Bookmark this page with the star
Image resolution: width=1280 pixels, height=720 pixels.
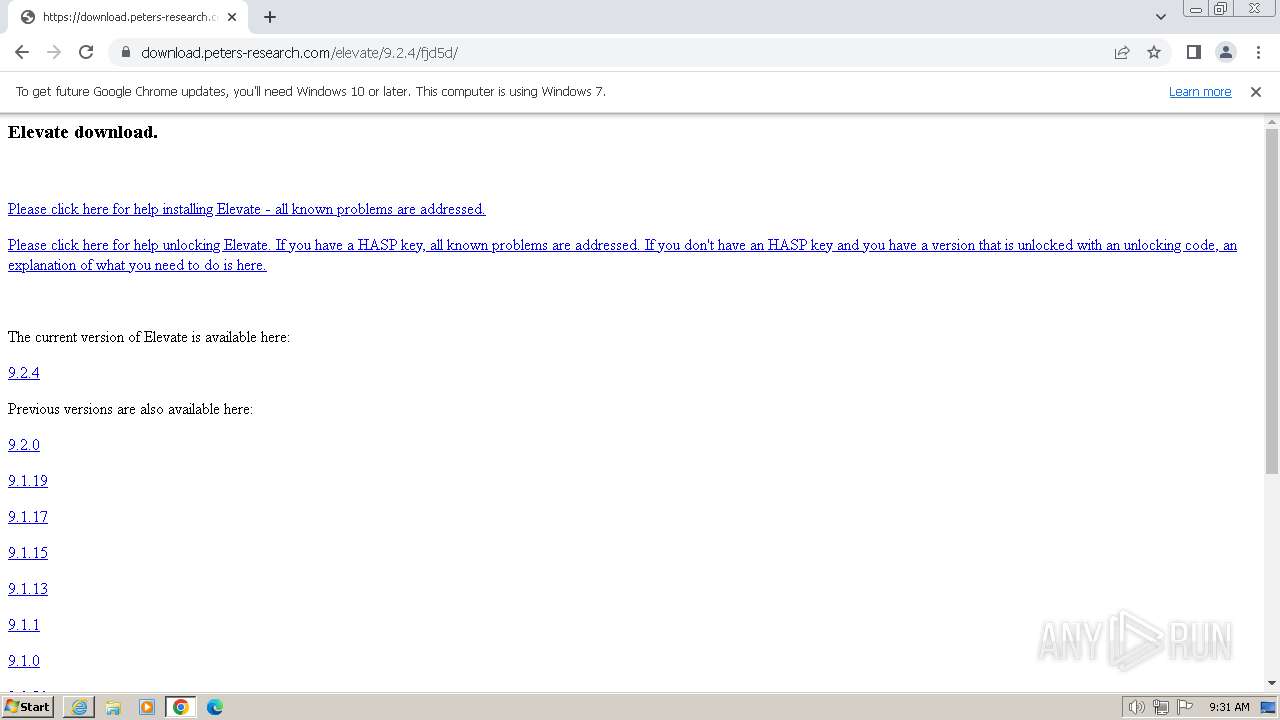(1154, 52)
